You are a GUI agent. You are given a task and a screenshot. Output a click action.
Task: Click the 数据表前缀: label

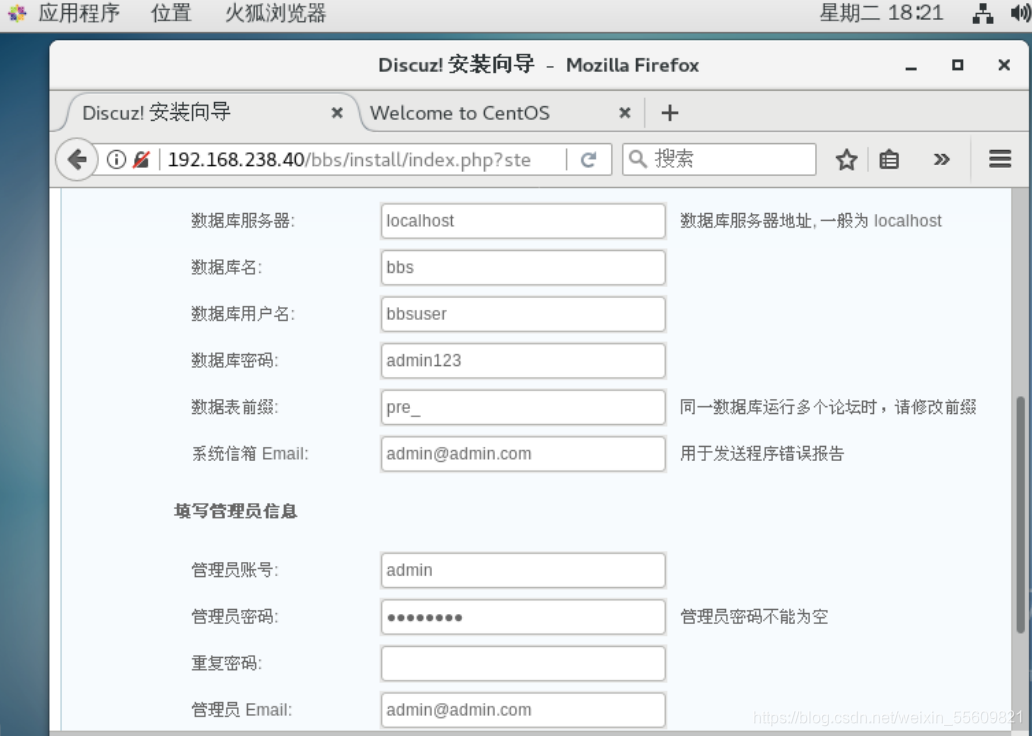pos(235,407)
